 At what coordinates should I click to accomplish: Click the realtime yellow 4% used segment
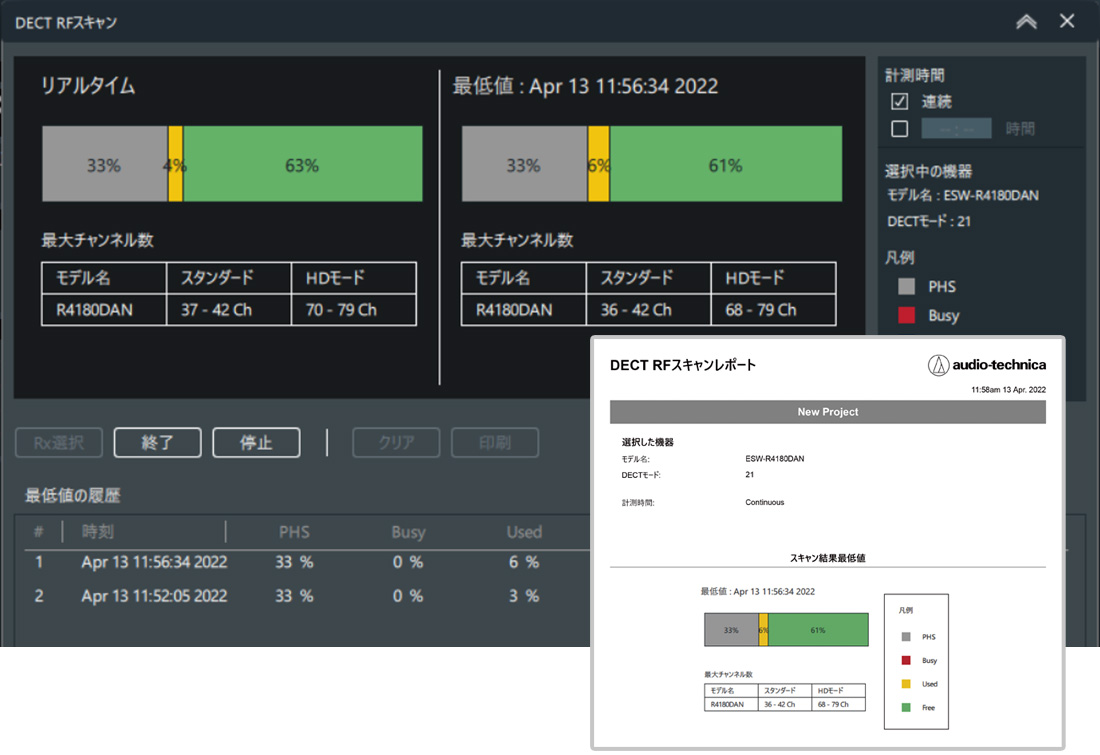[175, 164]
